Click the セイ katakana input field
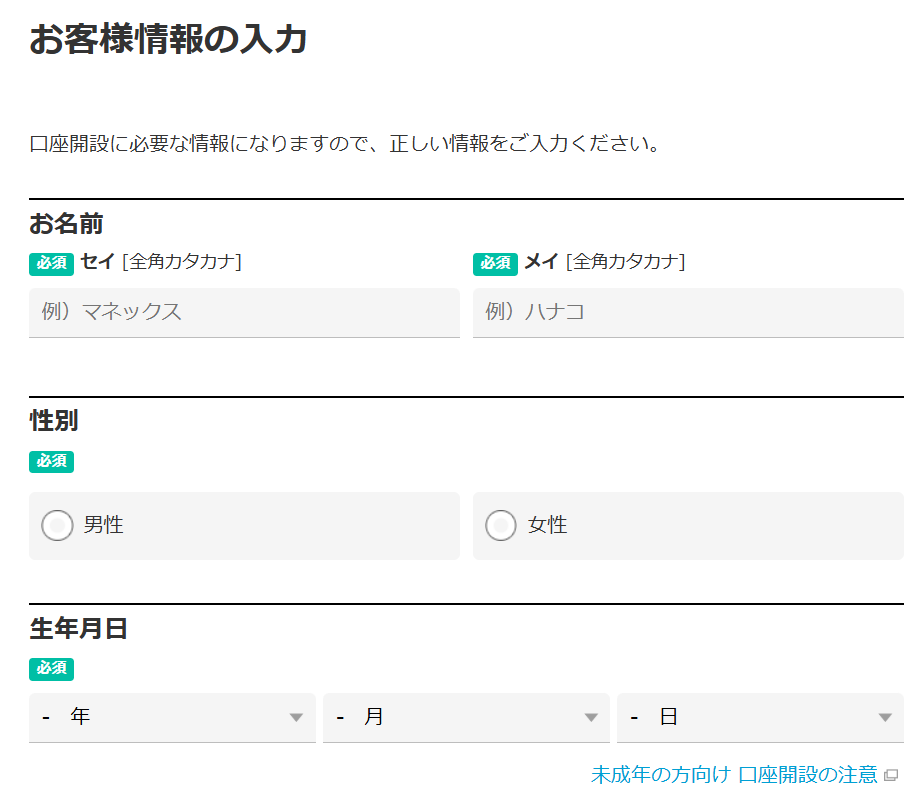Viewport: 919px width, 798px height. click(x=244, y=312)
